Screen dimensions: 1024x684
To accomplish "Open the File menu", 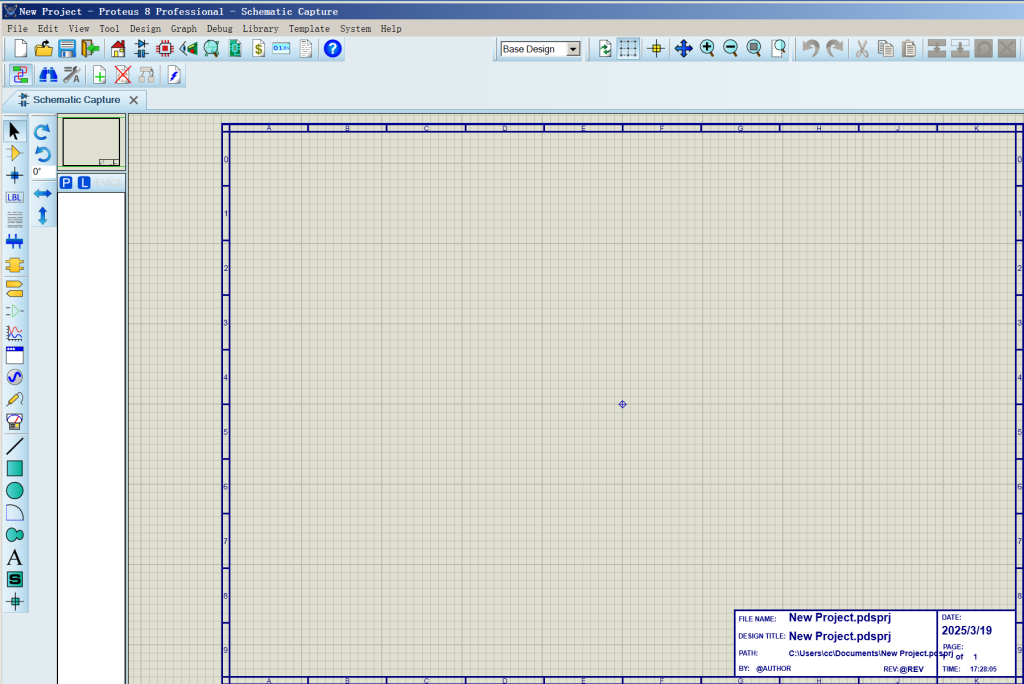I will tap(17, 29).
